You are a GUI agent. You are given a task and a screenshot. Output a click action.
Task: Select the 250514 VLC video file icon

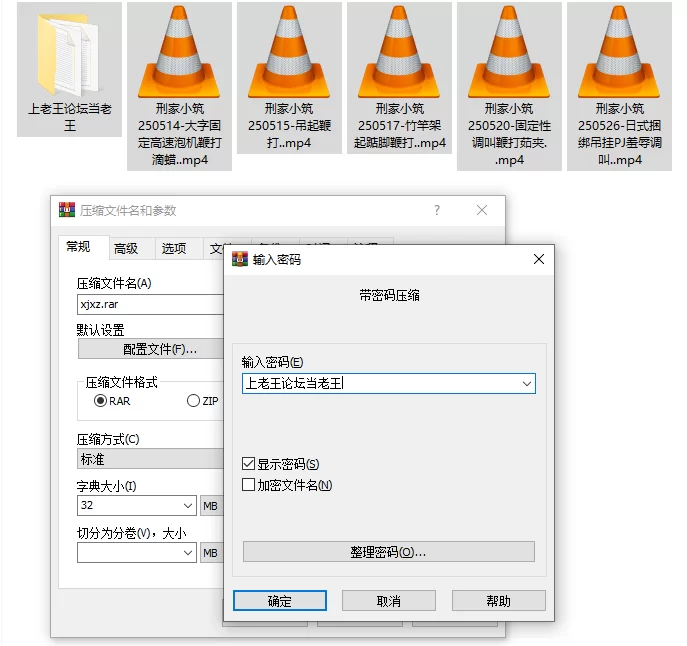tap(179, 52)
